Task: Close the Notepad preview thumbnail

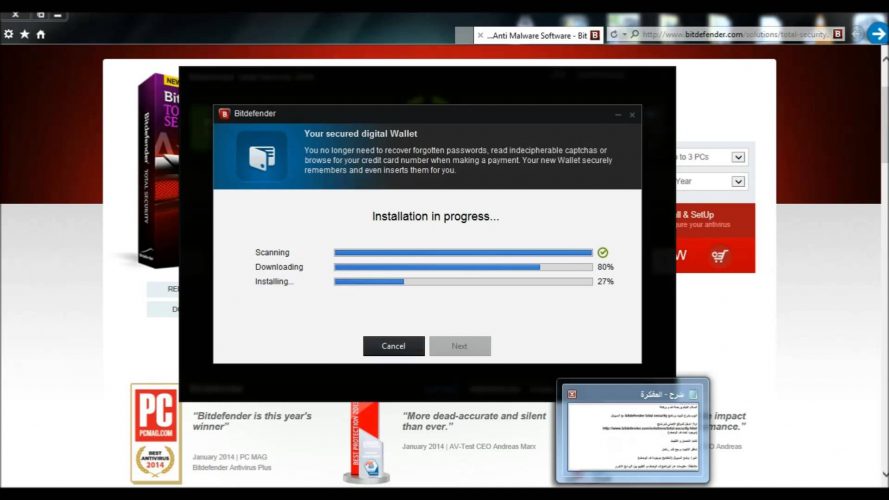Action: click(572, 394)
